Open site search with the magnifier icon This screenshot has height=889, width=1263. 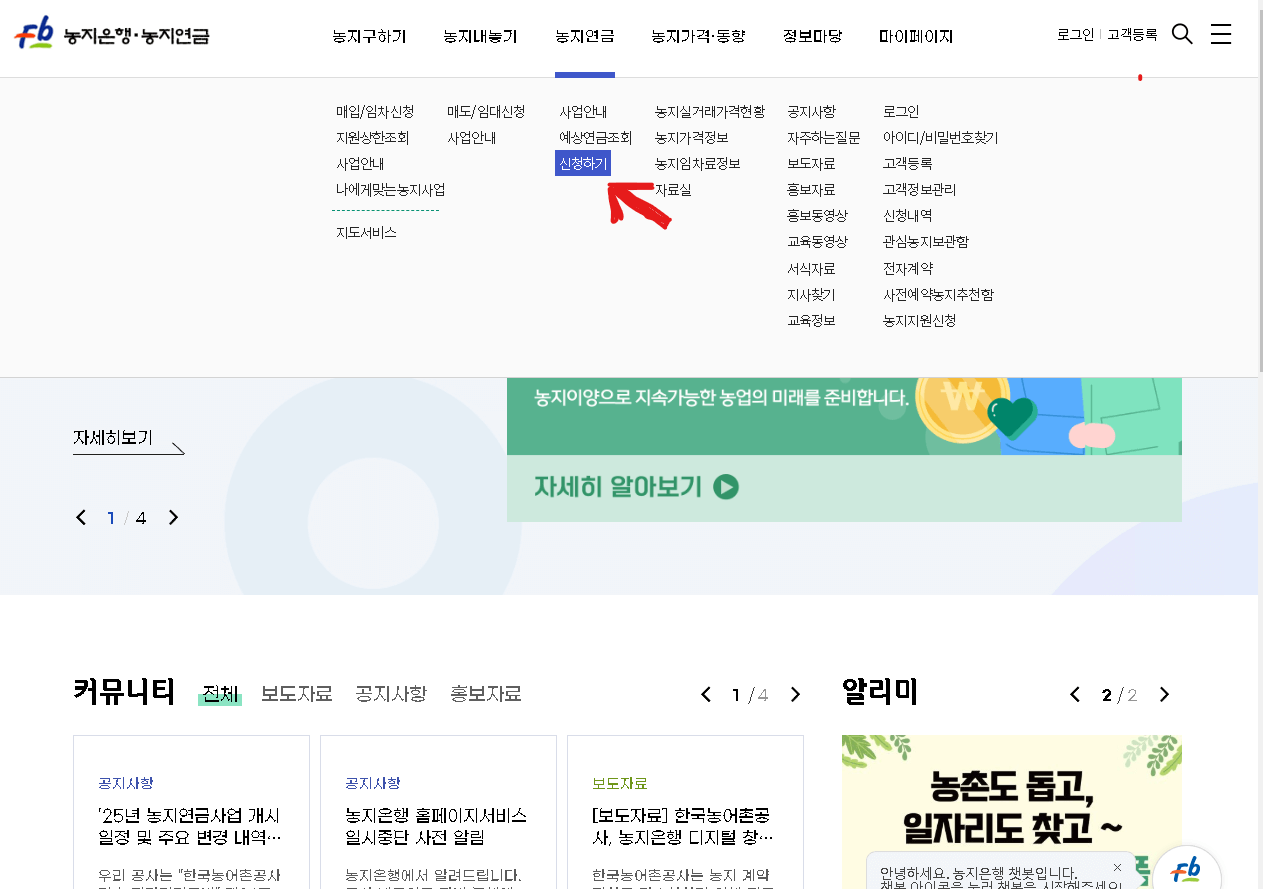1182,33
